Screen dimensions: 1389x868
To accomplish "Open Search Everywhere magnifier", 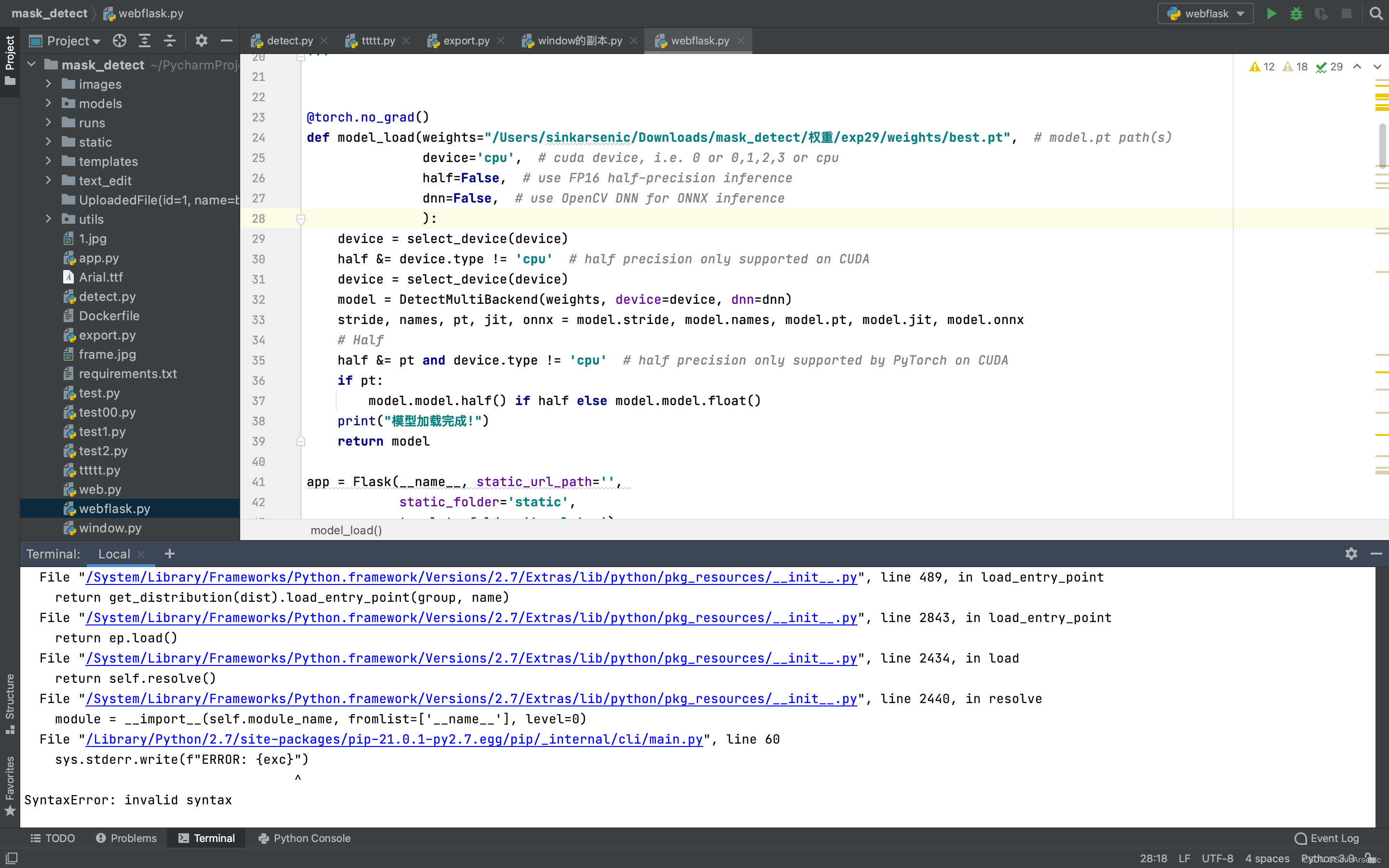I will tap(1376, 13).
